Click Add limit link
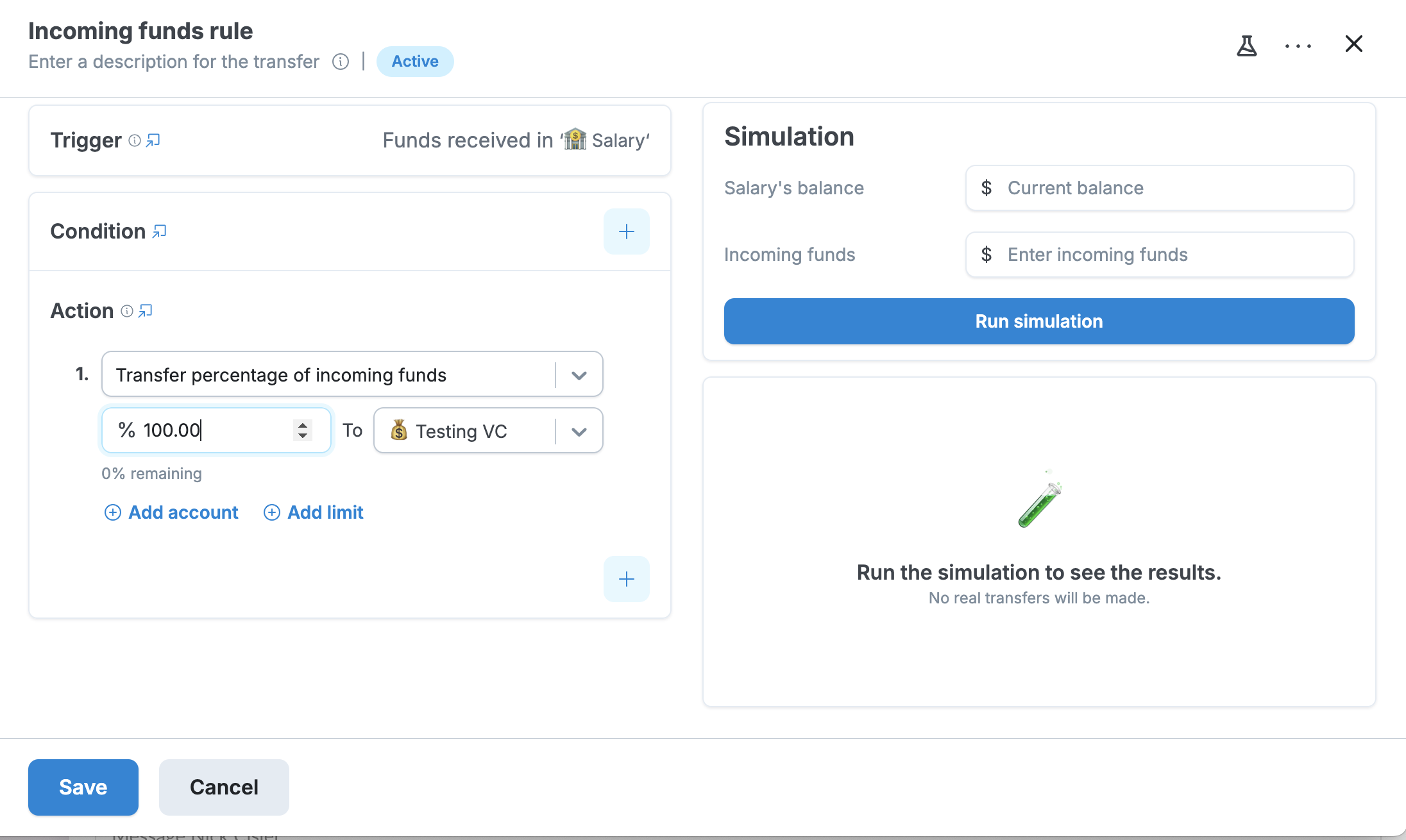 pyautogui.click(x=314, y=512)
